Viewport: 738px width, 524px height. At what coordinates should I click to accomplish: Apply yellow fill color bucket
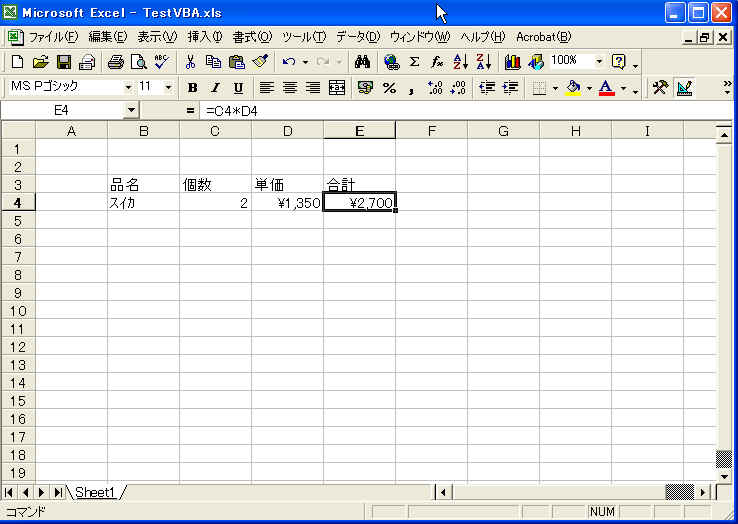[x=573, y=88]
